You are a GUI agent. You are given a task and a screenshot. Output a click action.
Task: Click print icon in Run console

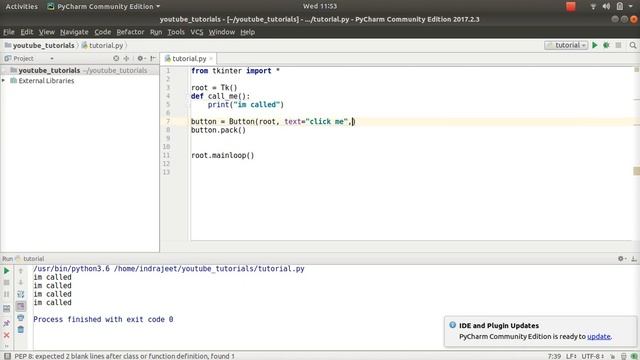click(x=21, y=318)
